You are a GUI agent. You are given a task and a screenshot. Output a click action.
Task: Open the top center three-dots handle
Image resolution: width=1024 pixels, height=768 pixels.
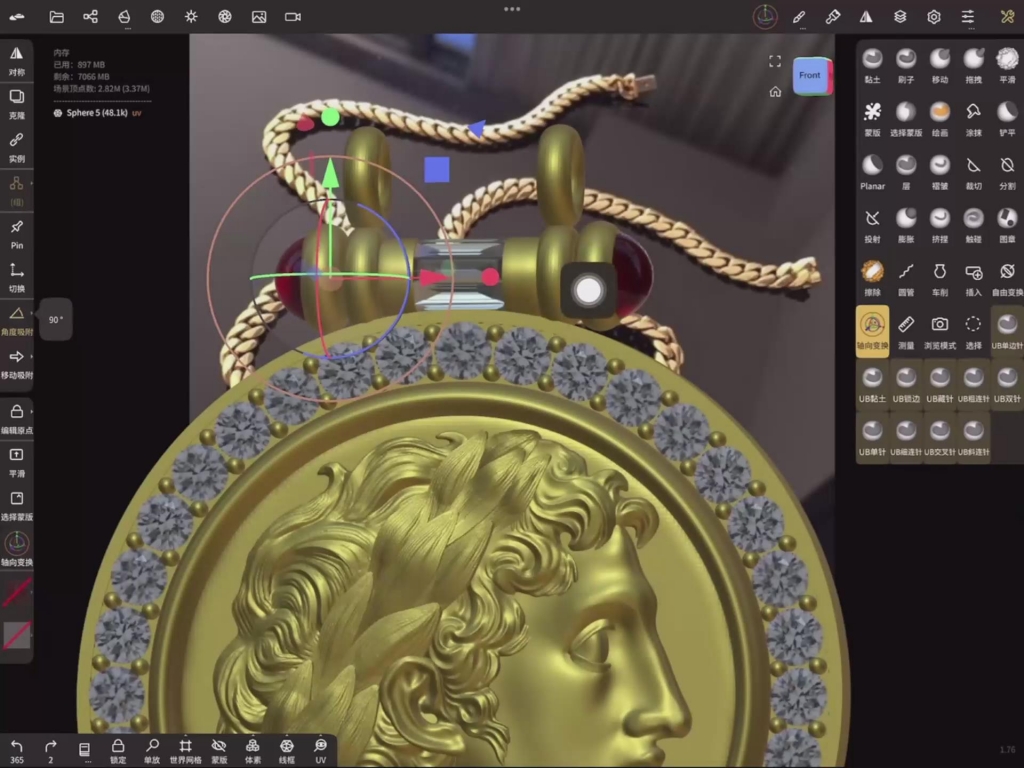pos(512,9)
